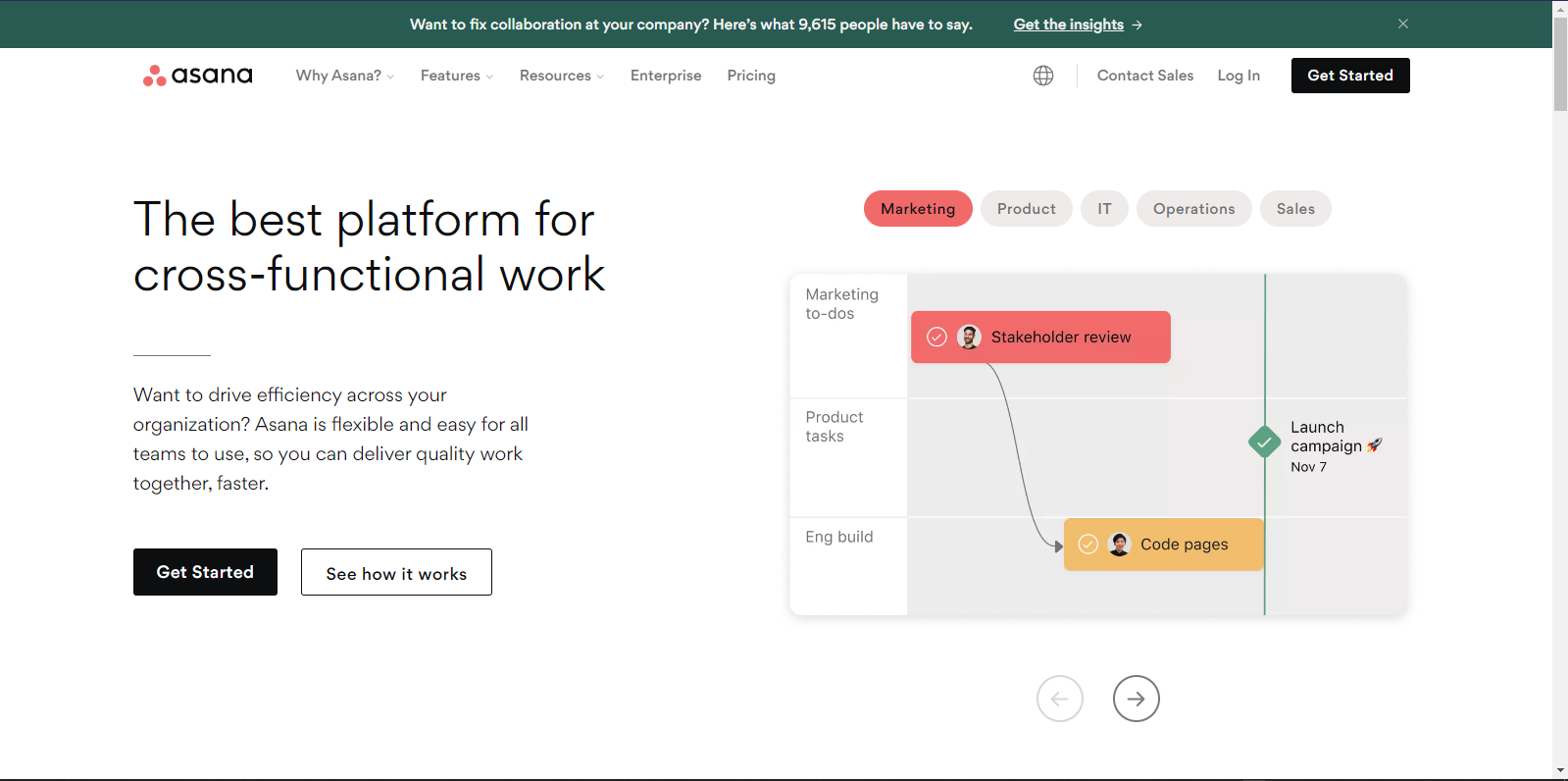Viewport: 1568px width, 781px height.
Task: Open the Pricing page
Action: [x=751, y=76]
